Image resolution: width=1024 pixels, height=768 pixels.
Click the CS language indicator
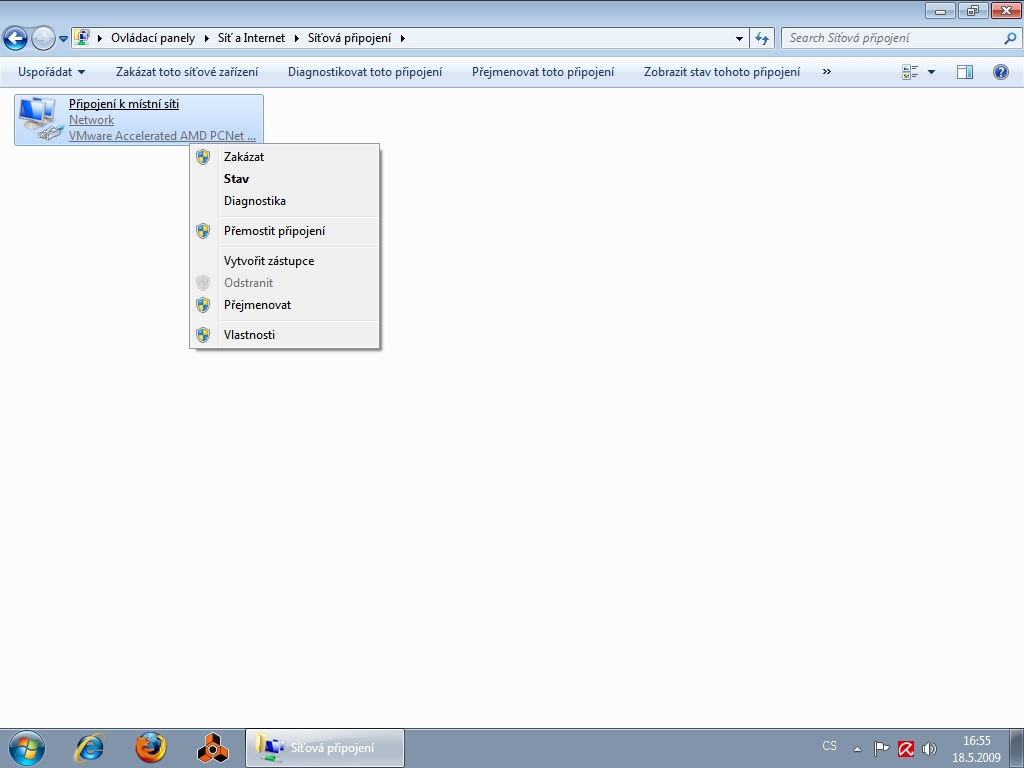[829, 746]
